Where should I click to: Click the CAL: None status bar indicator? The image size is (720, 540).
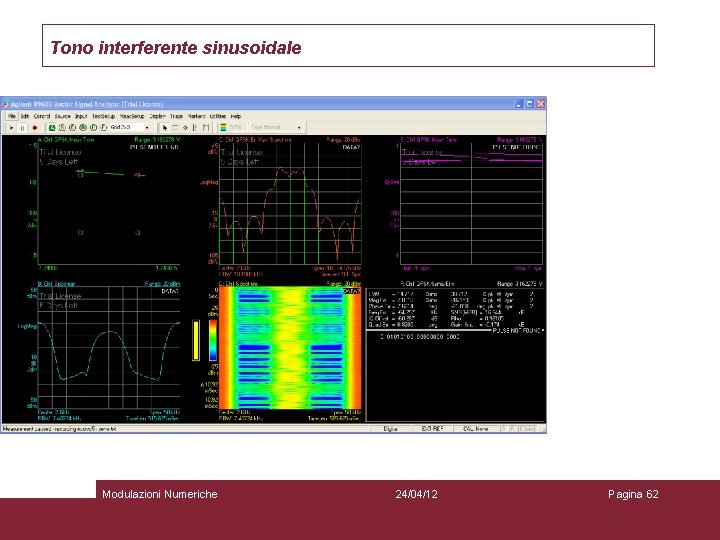click(475, 428)
